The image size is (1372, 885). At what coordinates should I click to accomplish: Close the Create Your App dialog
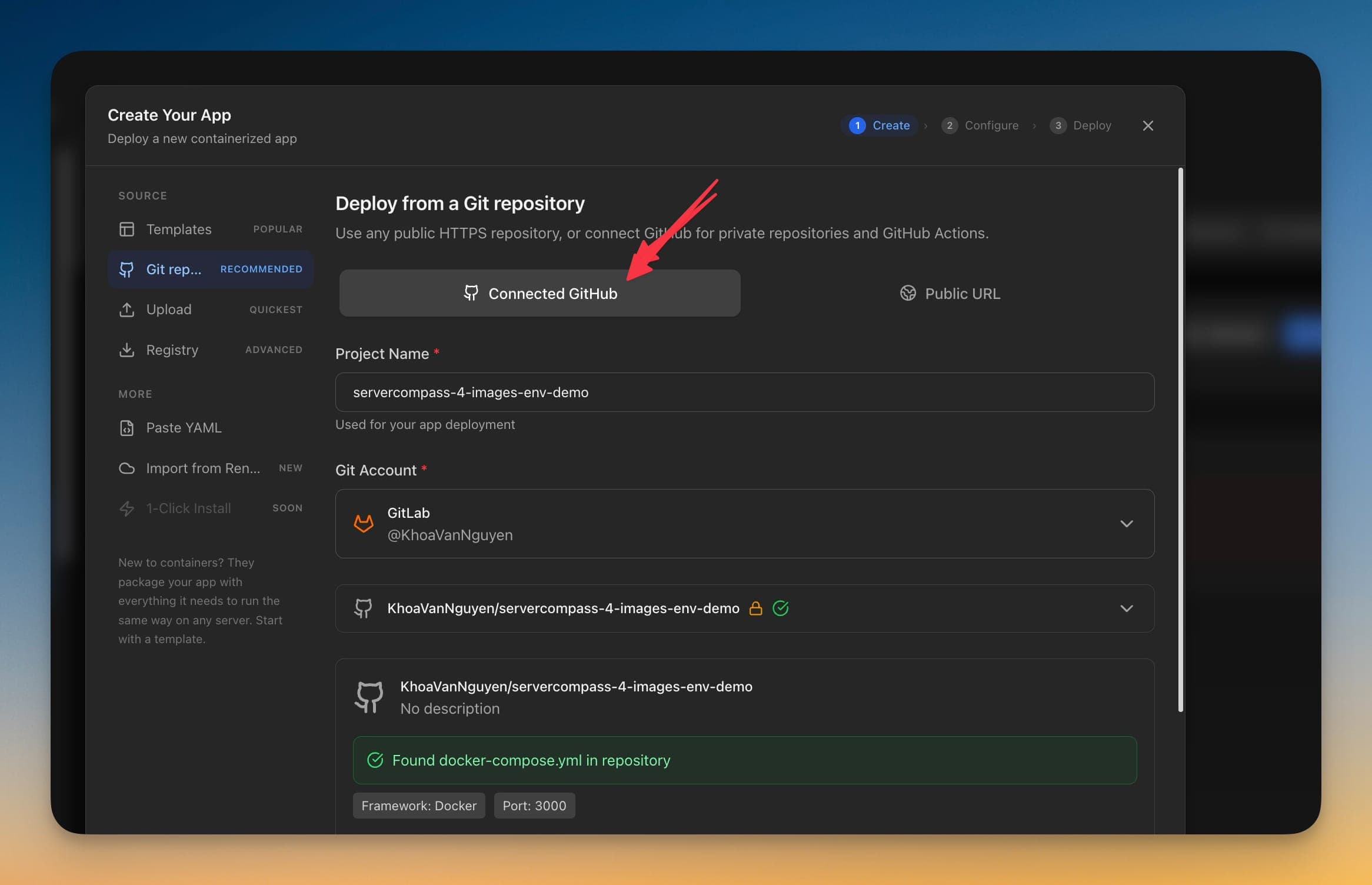(x=1147, y=125)
